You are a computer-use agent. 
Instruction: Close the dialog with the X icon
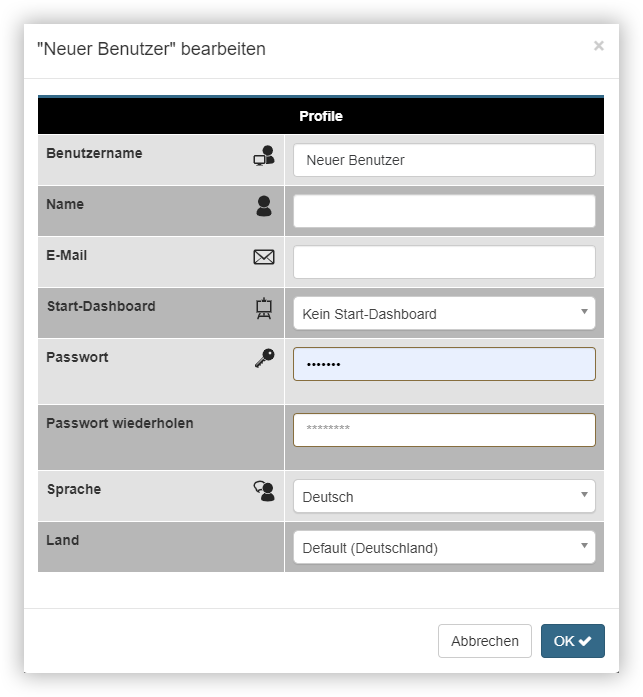599,46
